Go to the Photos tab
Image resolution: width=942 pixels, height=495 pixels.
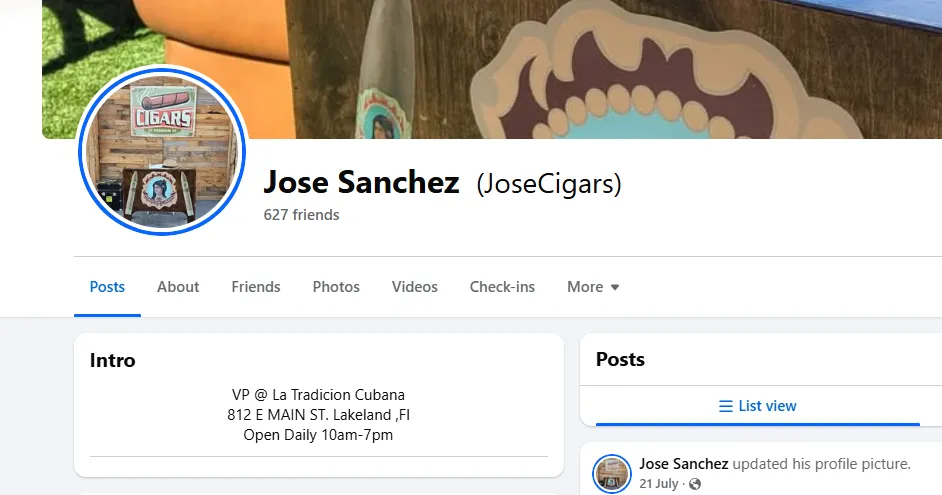click(336, 287)
